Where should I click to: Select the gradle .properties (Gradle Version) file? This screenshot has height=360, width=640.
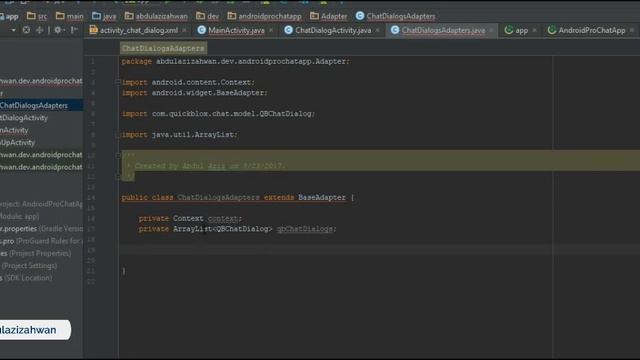tap(41, 229)
